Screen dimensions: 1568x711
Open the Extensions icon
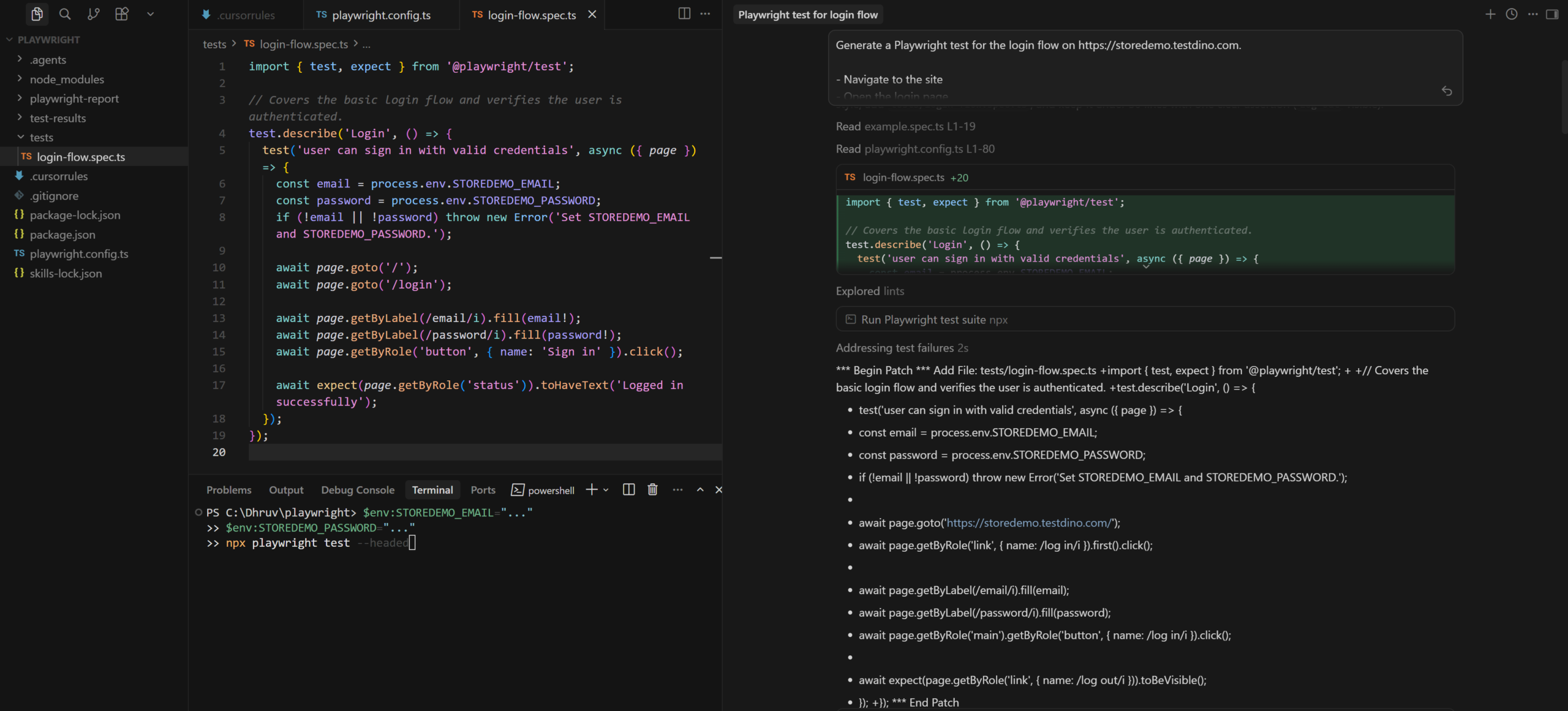coord(122,13)
